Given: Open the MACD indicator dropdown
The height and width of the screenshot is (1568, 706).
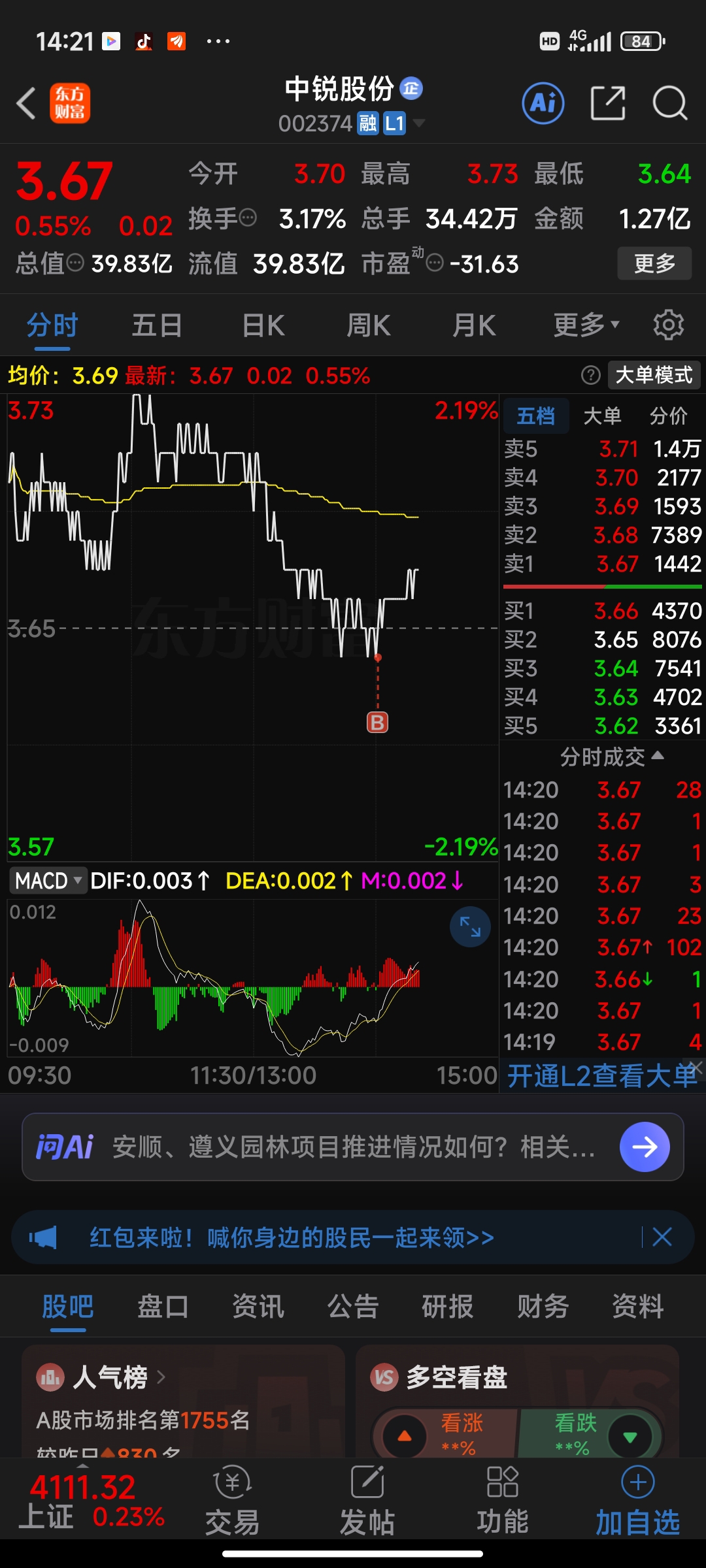Looking at the screenshot, I should 48,880.
